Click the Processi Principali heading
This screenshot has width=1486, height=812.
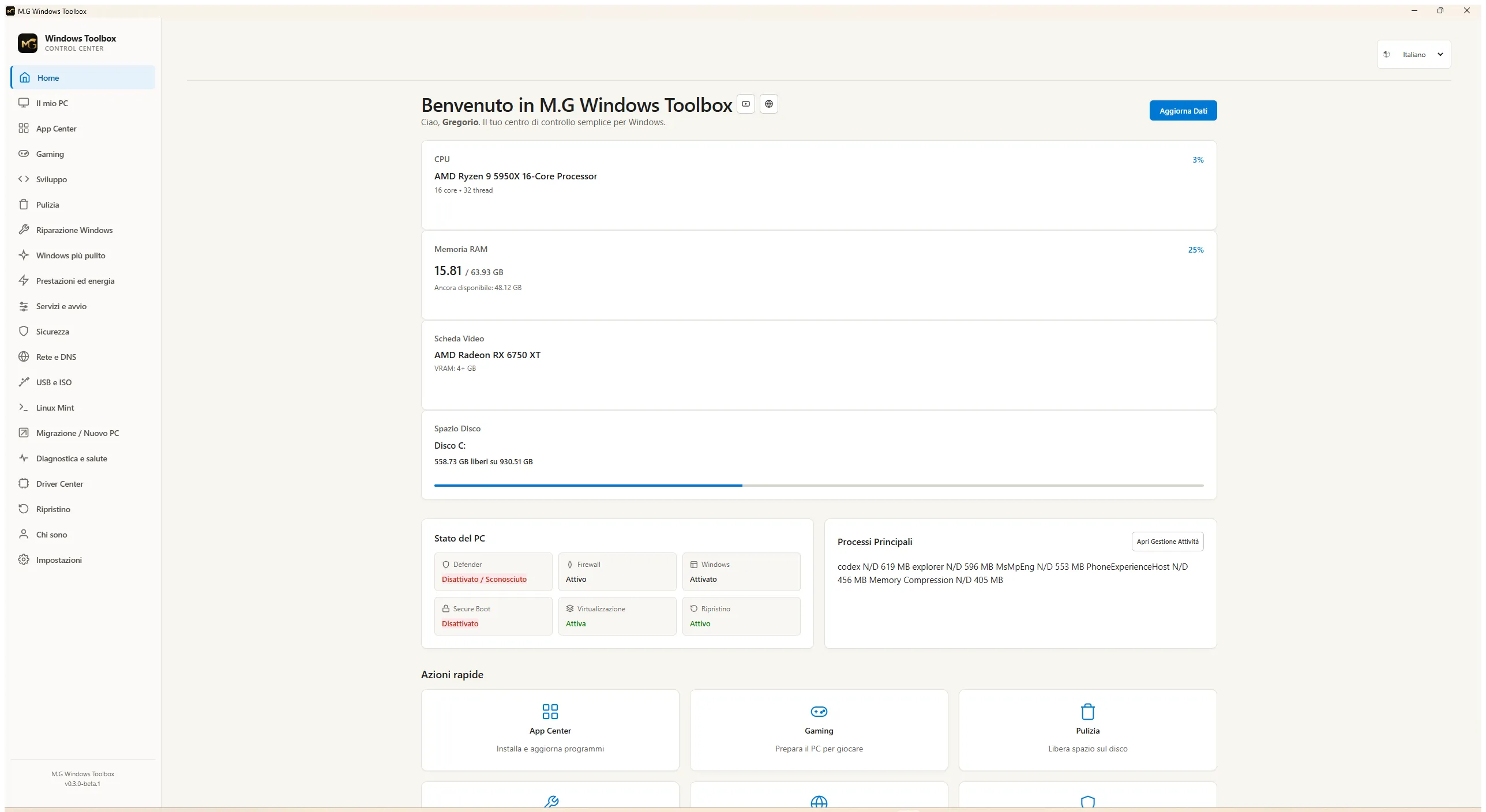click(x=875, y=542)
